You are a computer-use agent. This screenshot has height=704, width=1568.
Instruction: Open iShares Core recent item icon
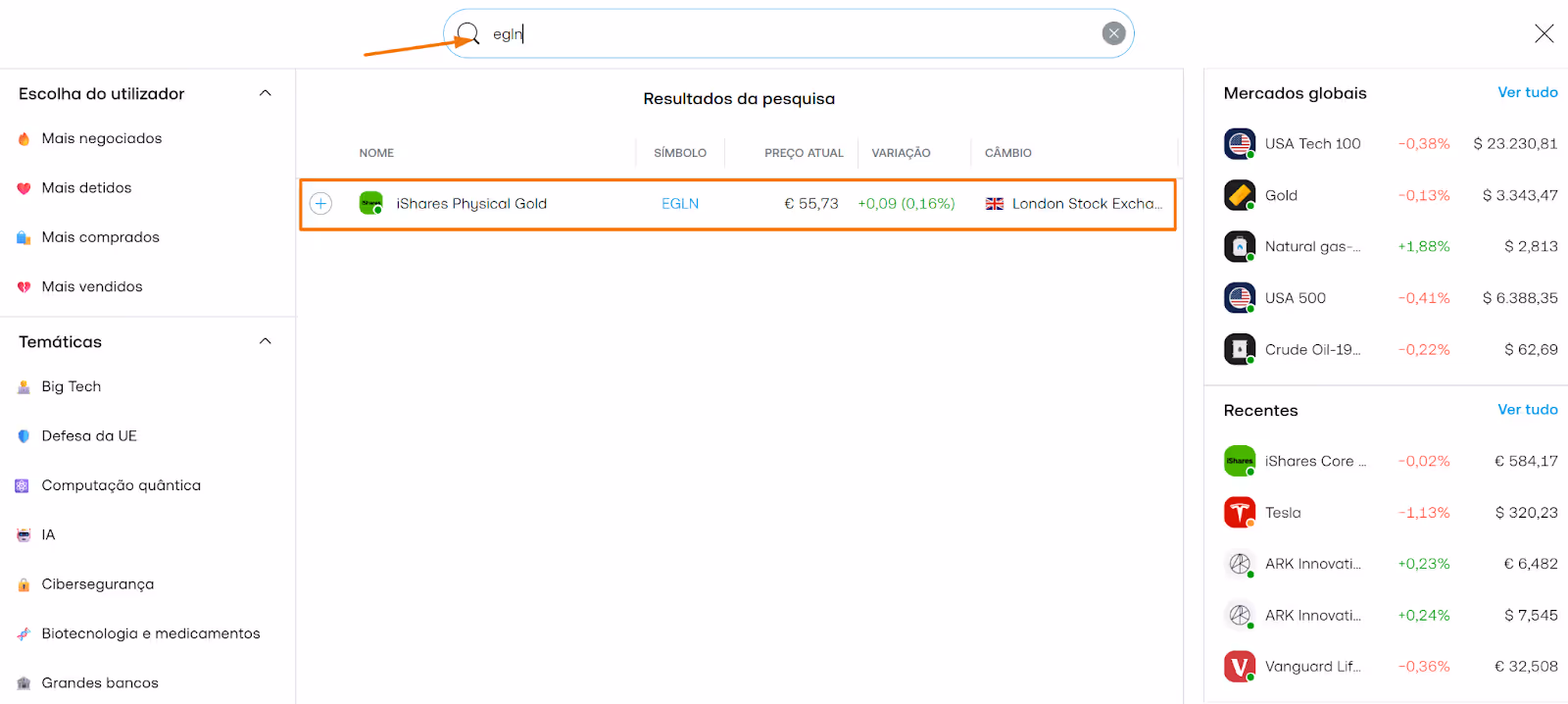click(x=1240, y=461)
